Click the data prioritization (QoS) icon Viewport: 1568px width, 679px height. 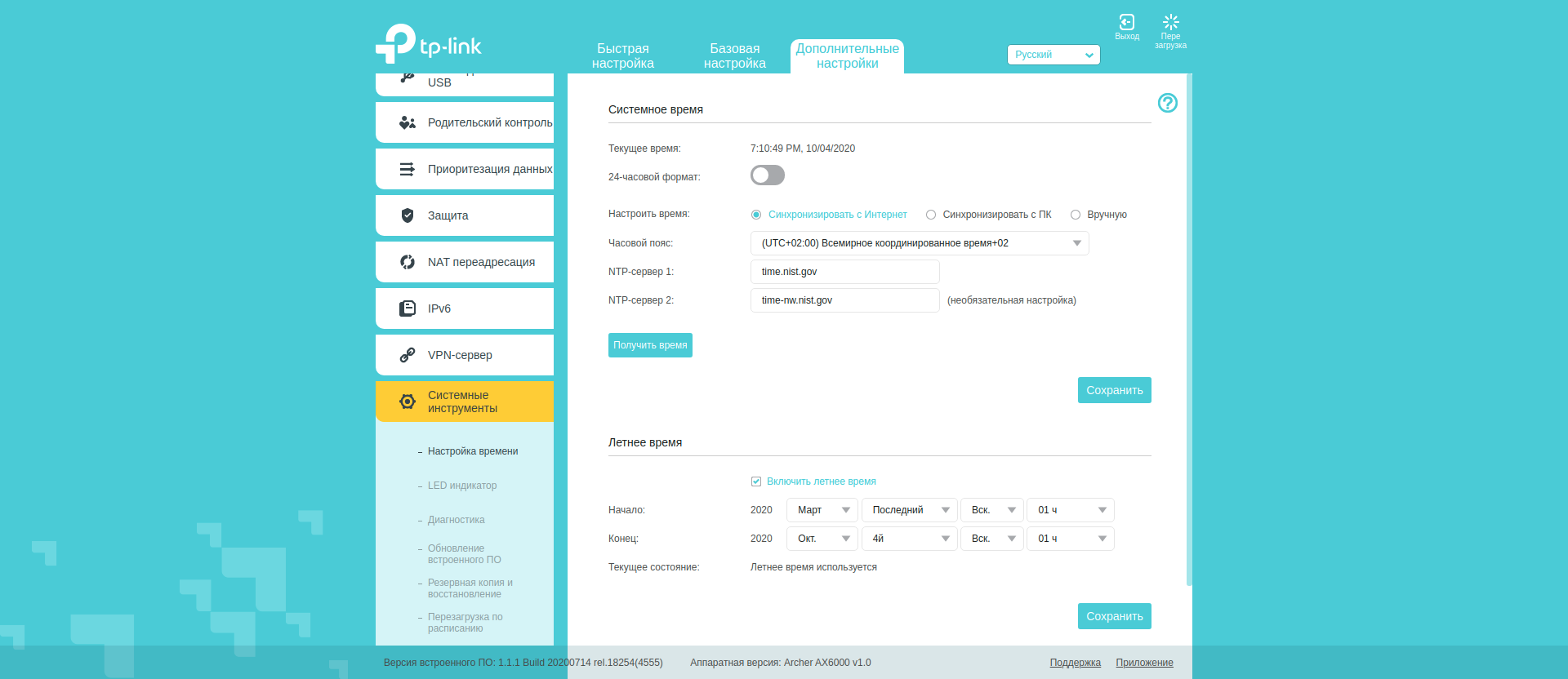tap(408, 169)
